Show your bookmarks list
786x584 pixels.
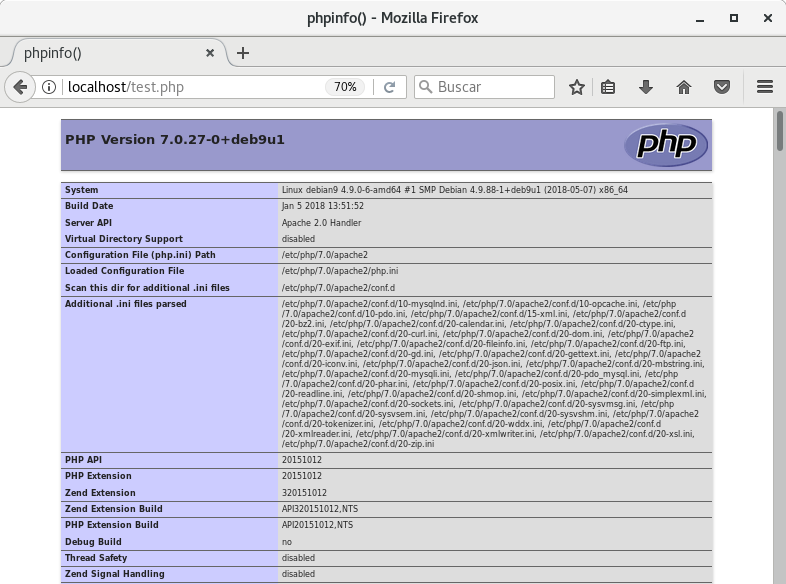[x=608, y=87]
